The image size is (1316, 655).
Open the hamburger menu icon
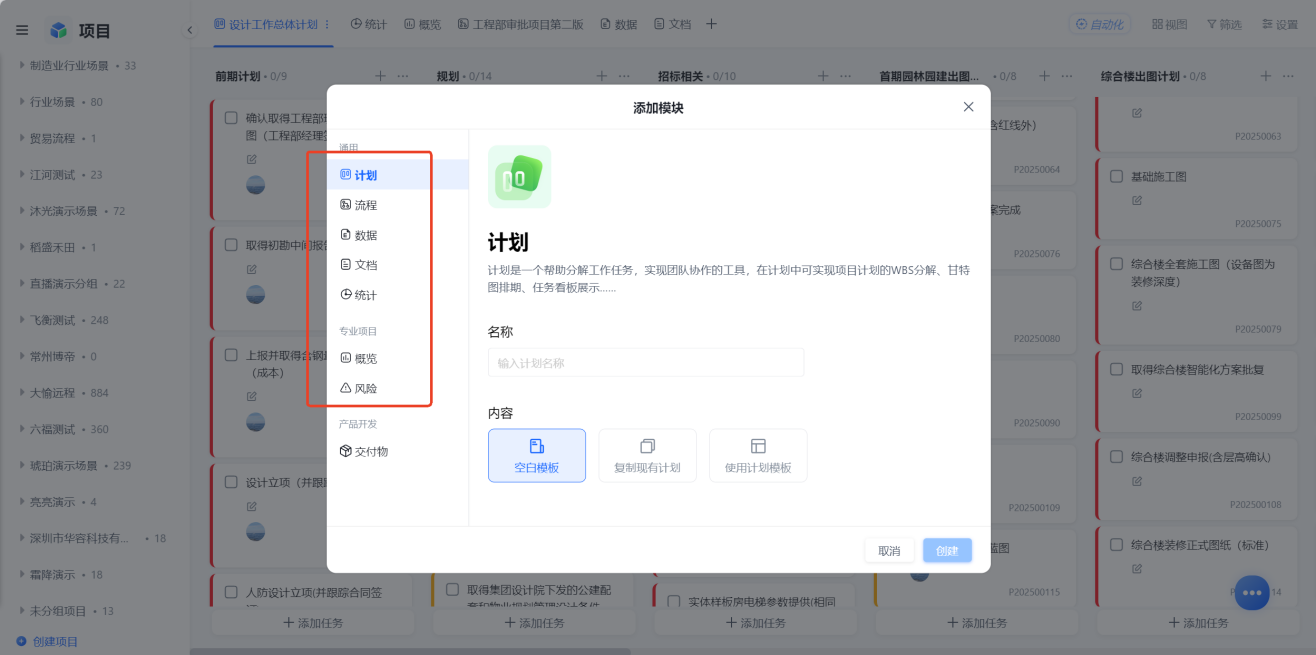(x=22, y=30)
